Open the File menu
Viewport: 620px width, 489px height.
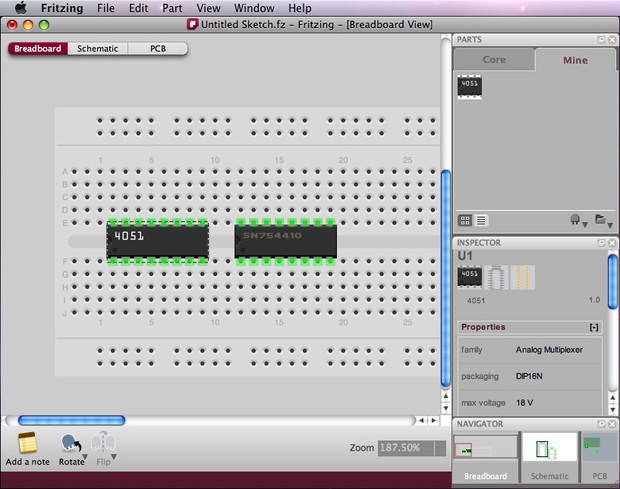106,8
